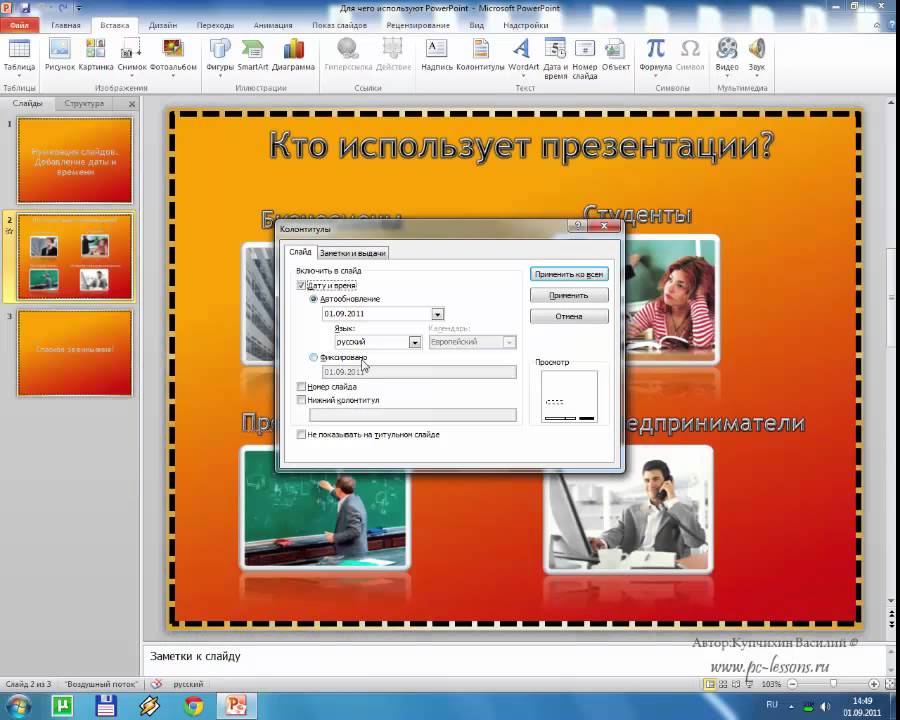Expand the Таблица dropdown arrow
The width and height of the screenshot is (900, 720).
19,75
